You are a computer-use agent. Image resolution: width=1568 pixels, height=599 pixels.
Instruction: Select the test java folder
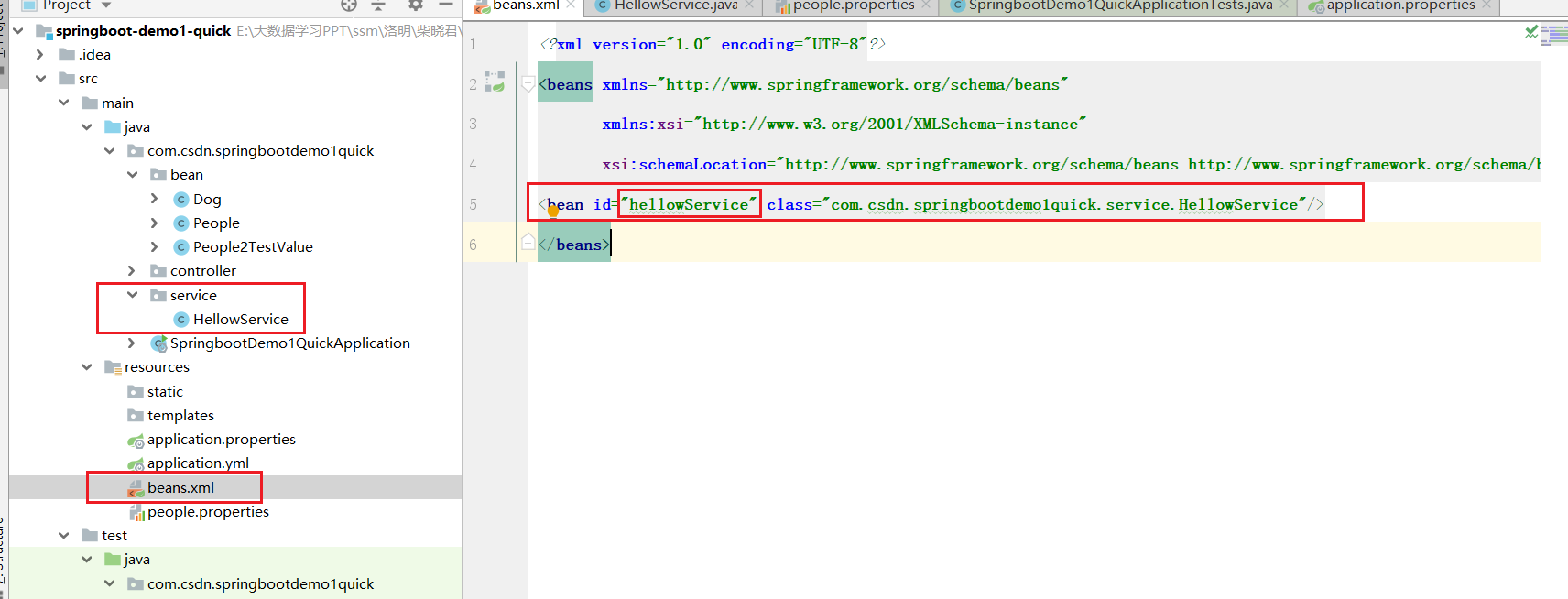point(127,560)
